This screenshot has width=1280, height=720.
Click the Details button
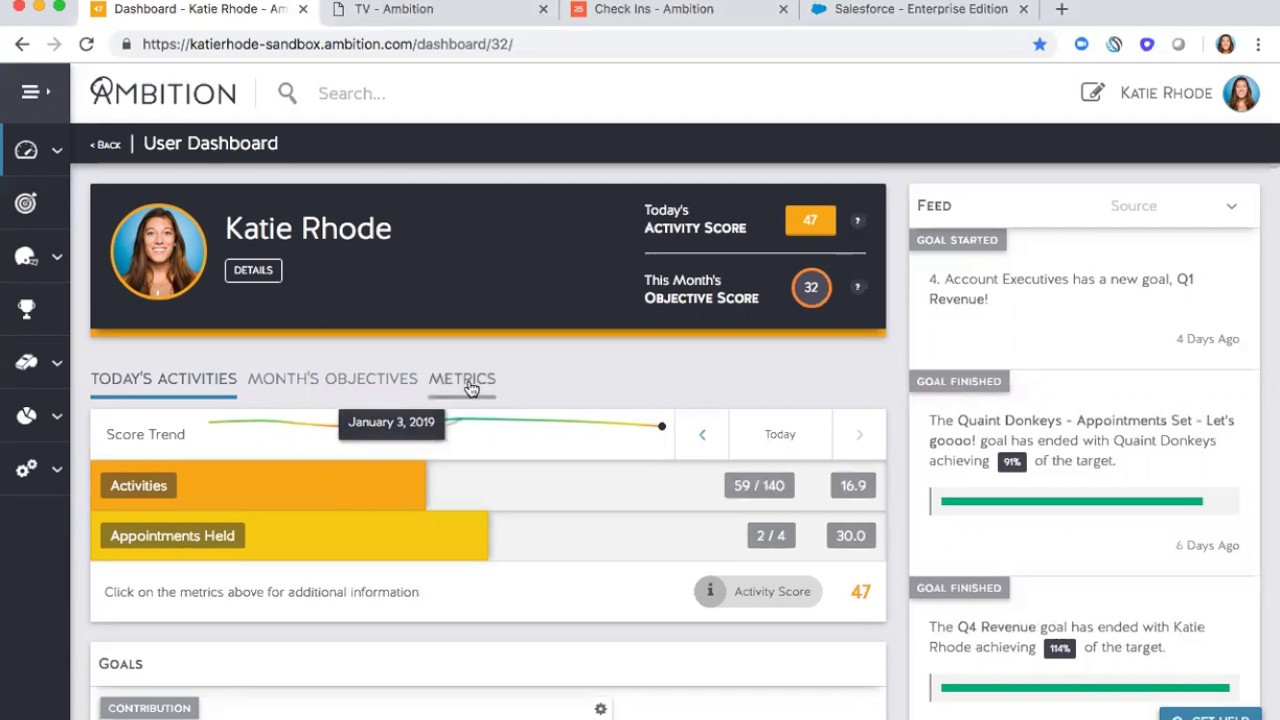pos(253,270)
